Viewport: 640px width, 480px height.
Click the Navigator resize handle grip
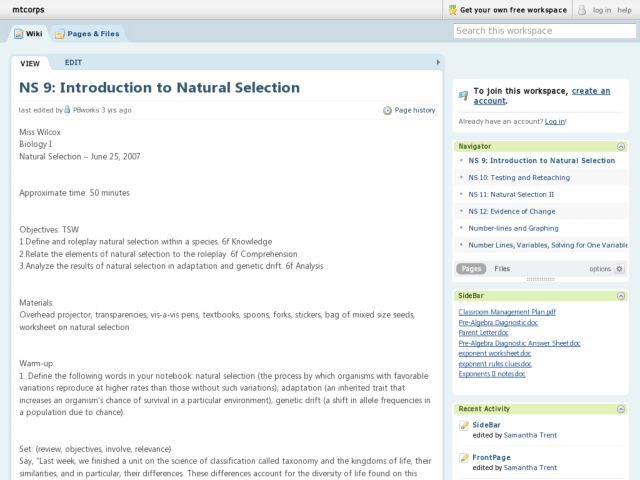[540, 280]
